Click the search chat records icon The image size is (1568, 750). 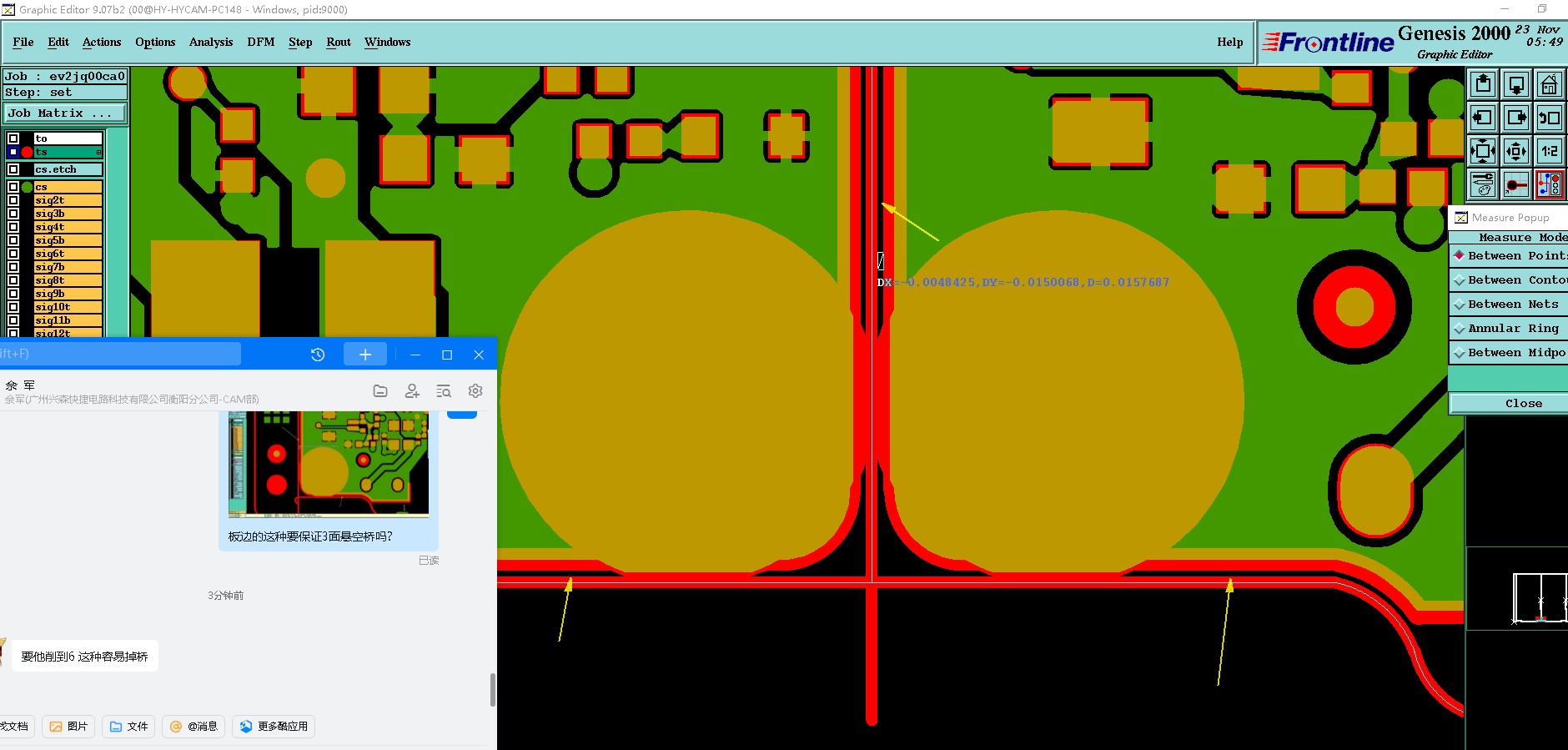[x=444, y=390]
